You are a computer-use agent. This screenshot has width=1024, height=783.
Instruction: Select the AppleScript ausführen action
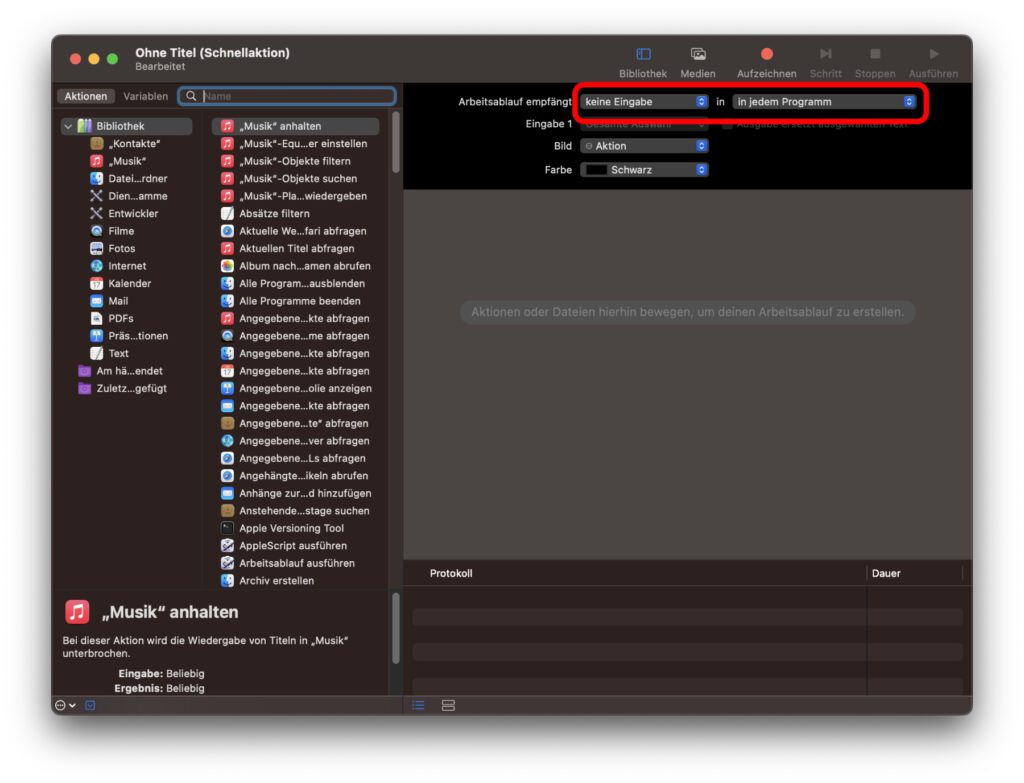click(292, 545)
